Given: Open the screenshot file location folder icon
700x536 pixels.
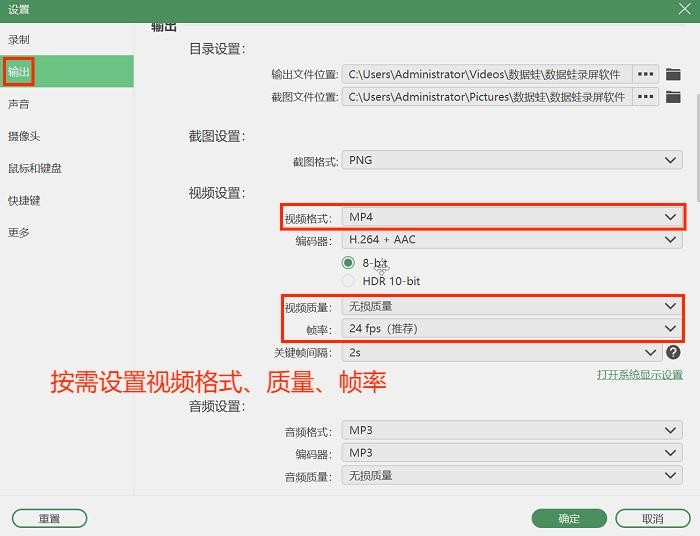Looking at the screenshot, I should tap(673, 97).
